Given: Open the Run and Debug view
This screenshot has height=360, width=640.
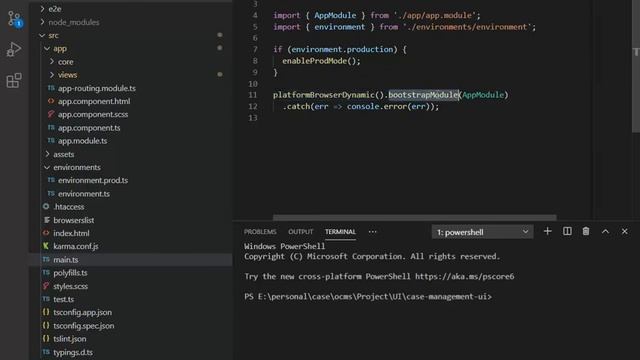Looking at the screenshot, I should (x=14, y=50).
